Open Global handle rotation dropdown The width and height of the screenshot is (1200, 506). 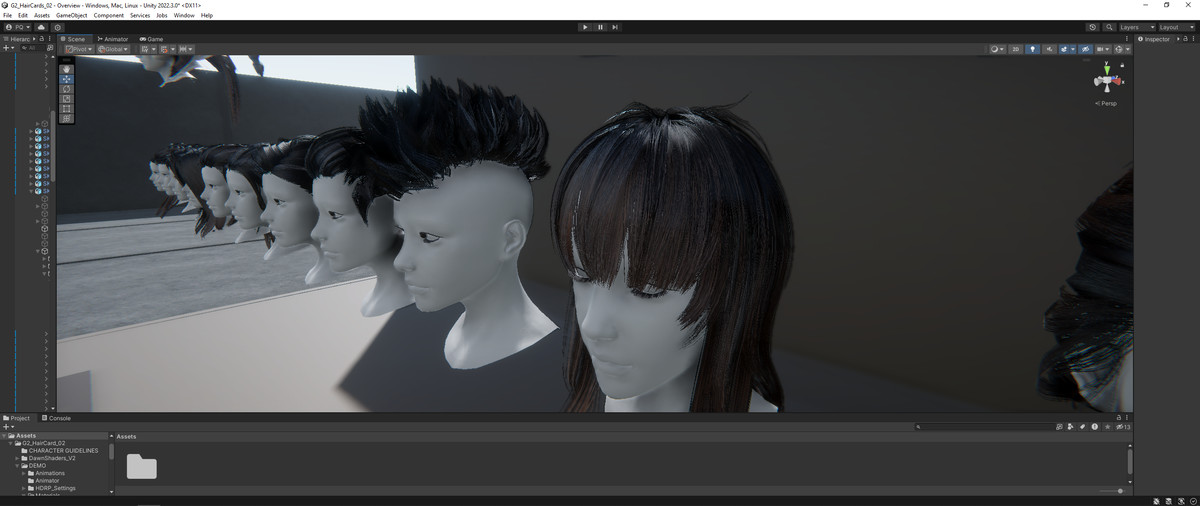(x=113, y=49)
